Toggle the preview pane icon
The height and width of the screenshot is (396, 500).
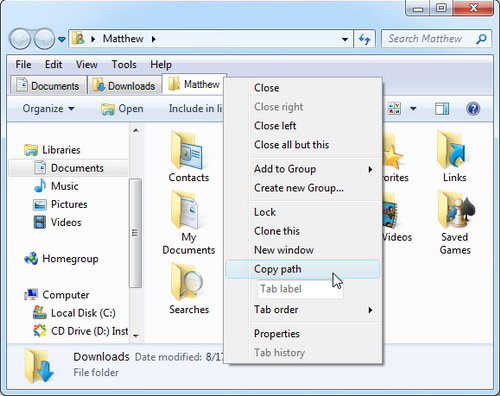coord(442,109)
